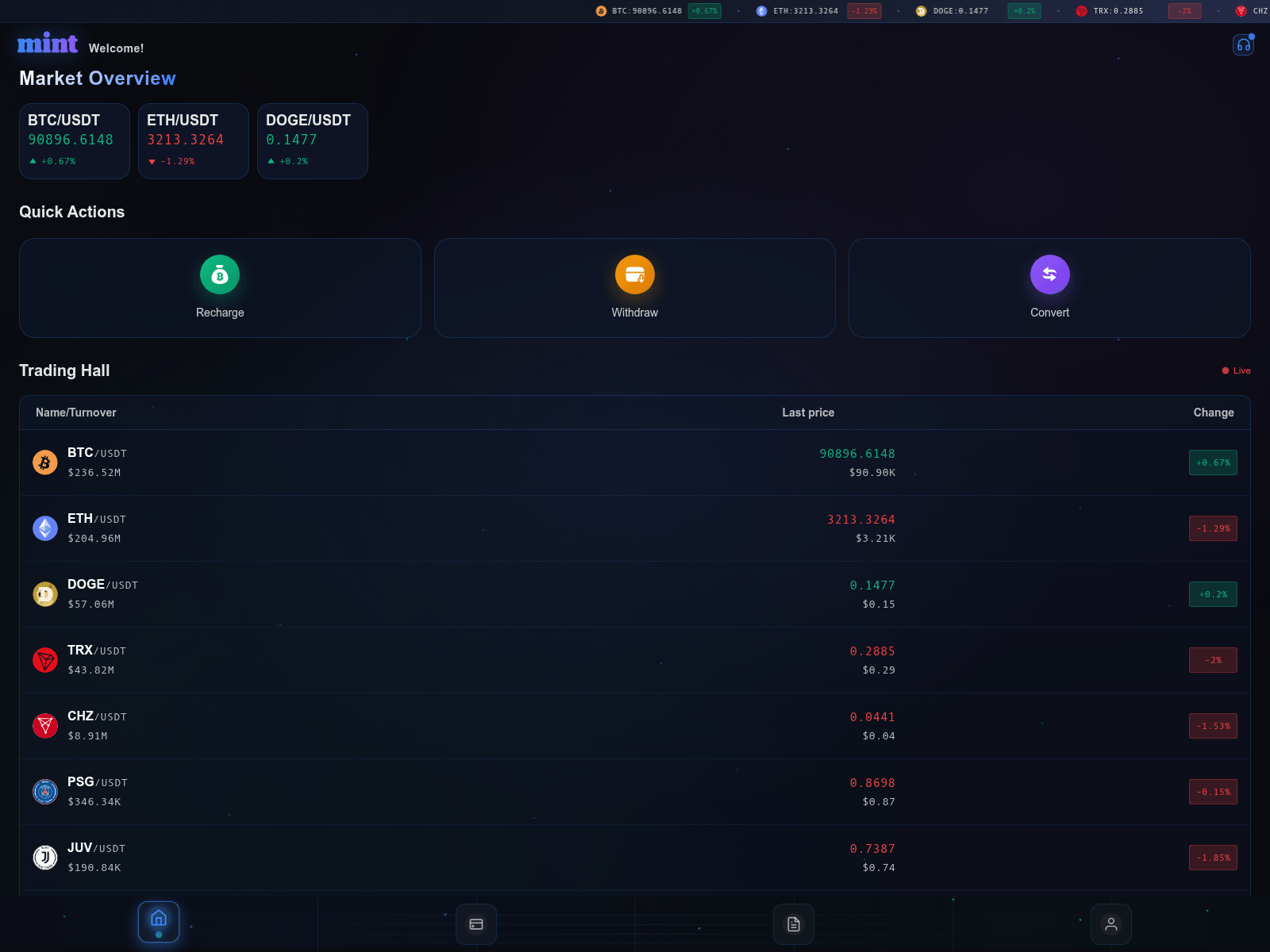Select the CHZ/USDT pair name in table
The height and width of the screenshot is (952, 1270).
click(97, 716)
